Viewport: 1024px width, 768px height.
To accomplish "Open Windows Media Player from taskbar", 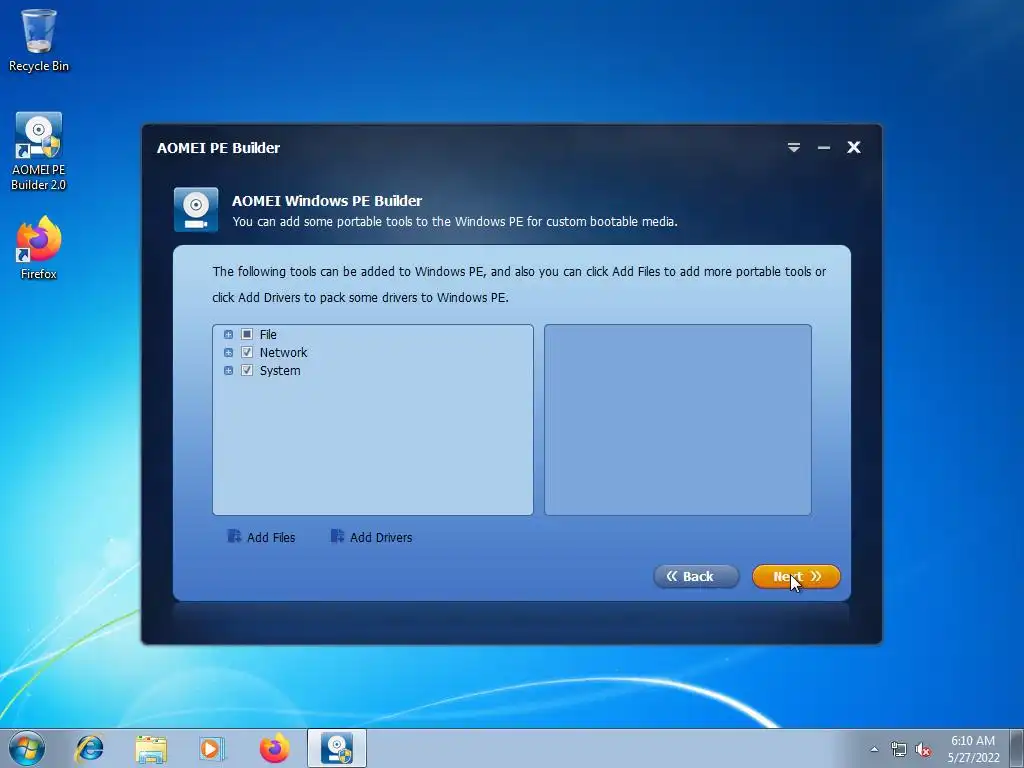I will (212, 748).
